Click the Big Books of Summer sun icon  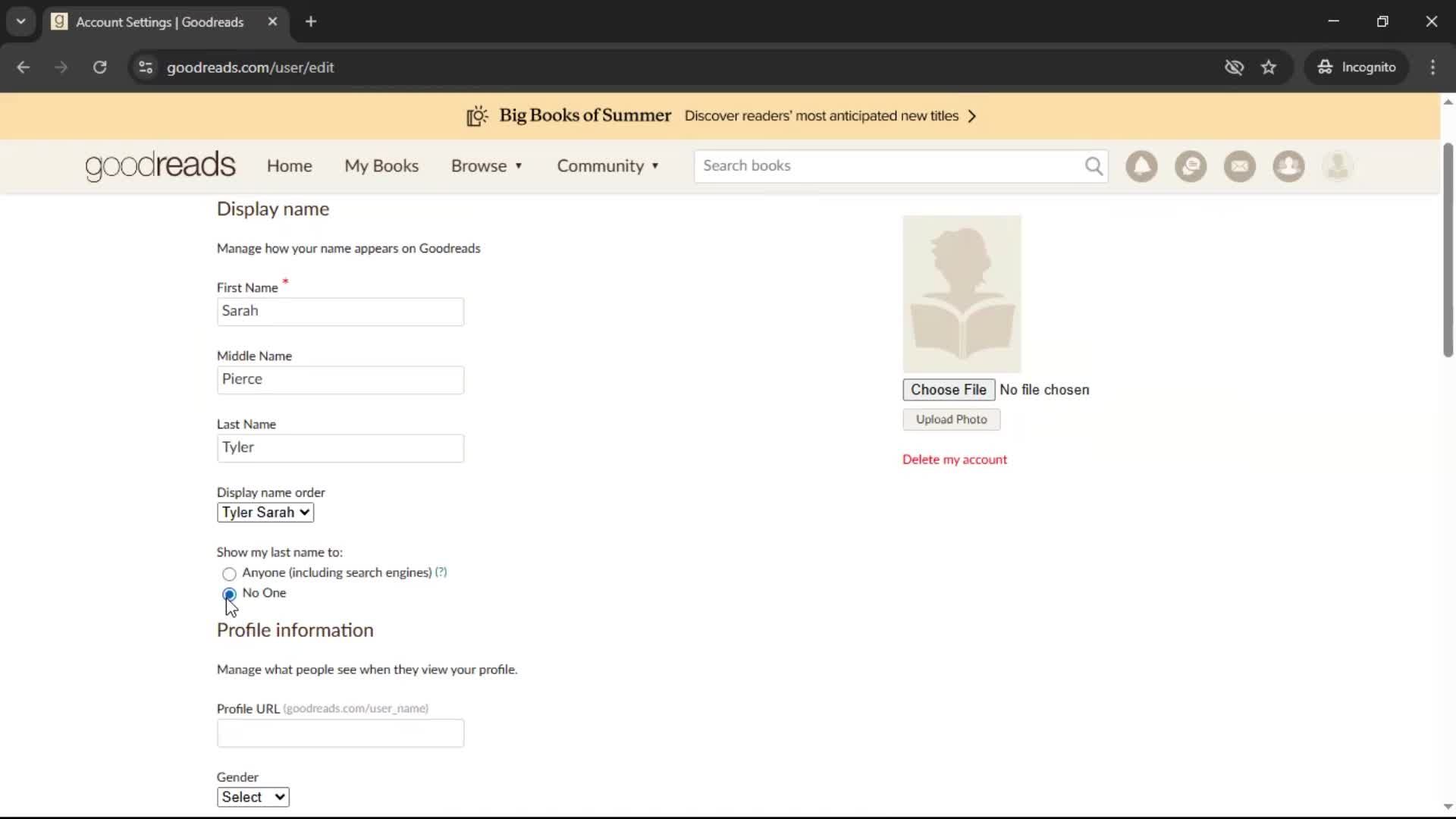pyautogui.click(x=477, y=116)
